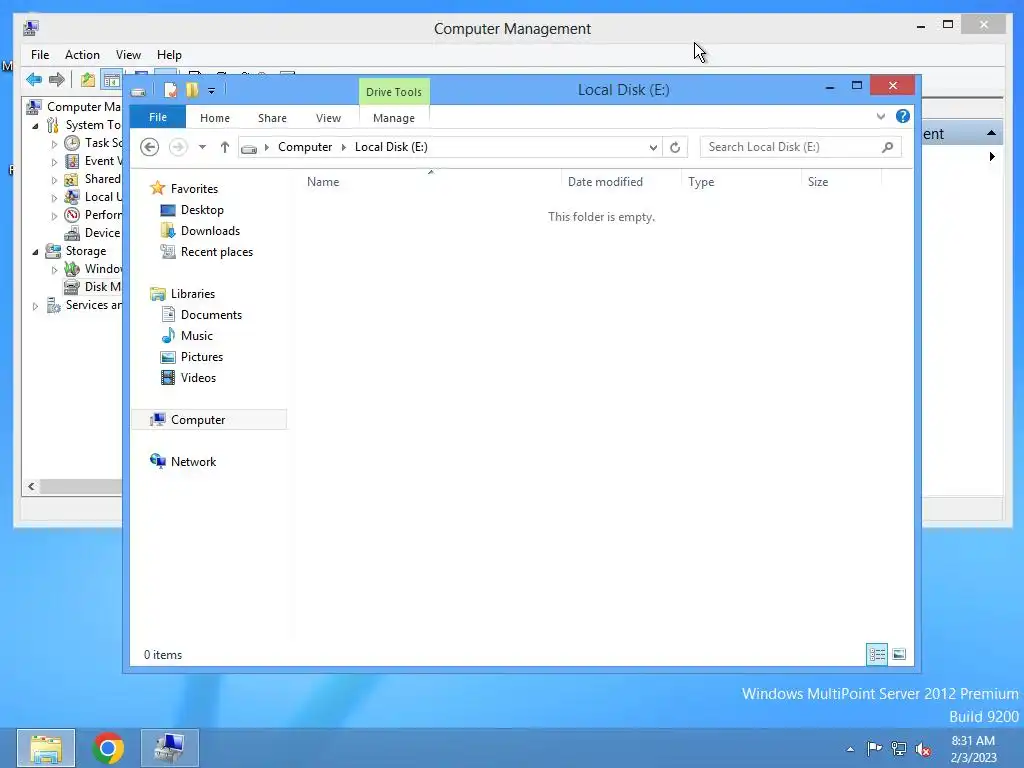1024x768 pixels.
Task: Open the Customize Quick Access Toolbar dropdown
Action: 212,91
